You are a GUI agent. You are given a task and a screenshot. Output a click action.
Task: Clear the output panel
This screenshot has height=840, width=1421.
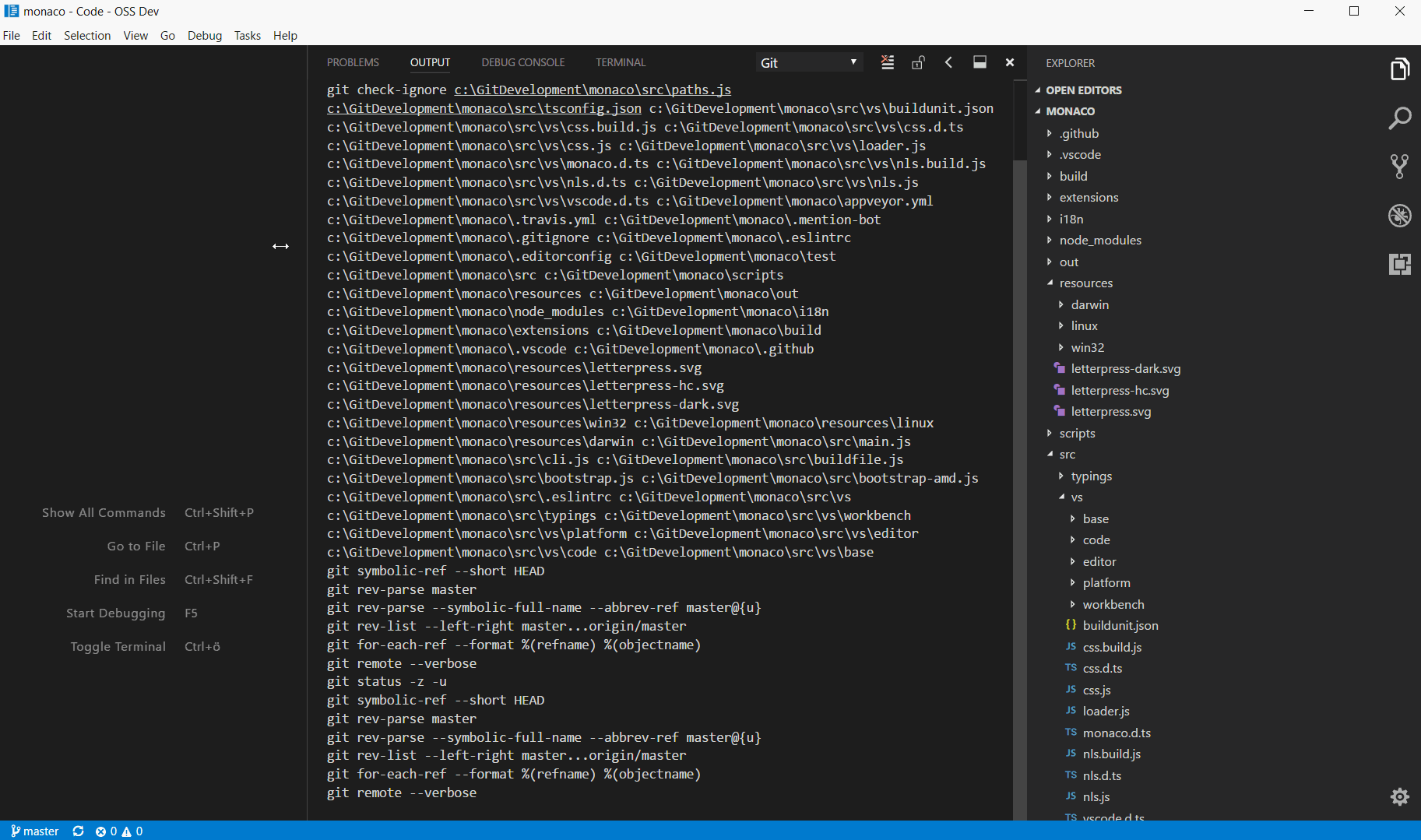(x=887, y=62)
